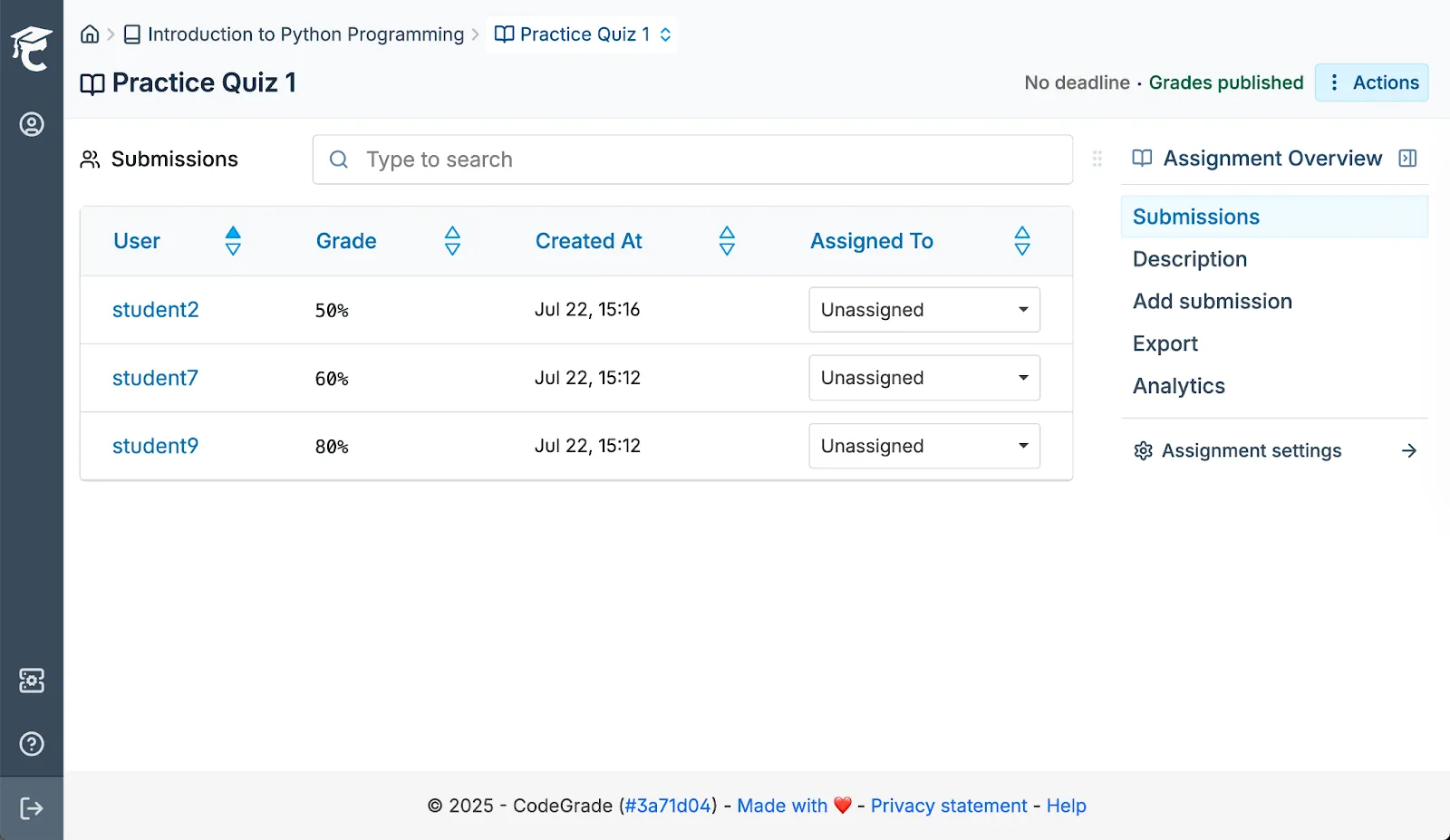
Task: Open student2 submission link
Action: pos(155,310)
